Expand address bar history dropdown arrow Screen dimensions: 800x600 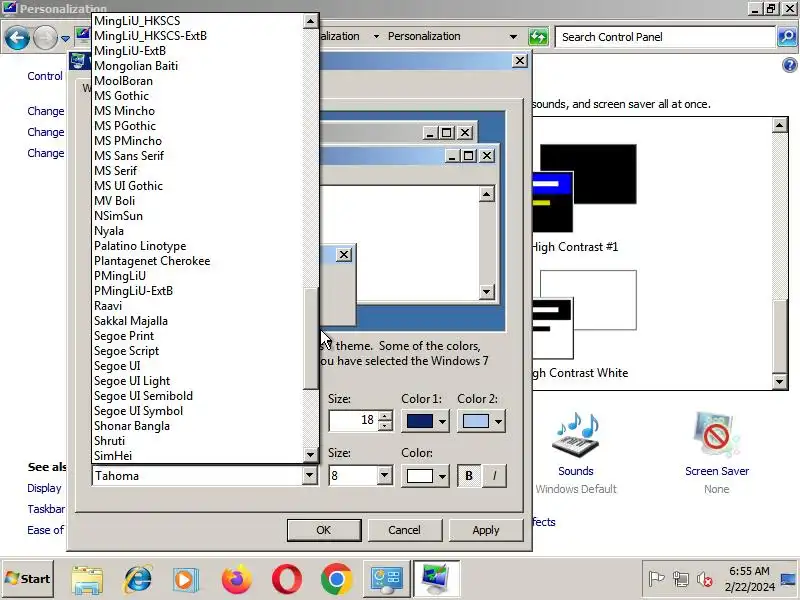[x=513, y=37]
